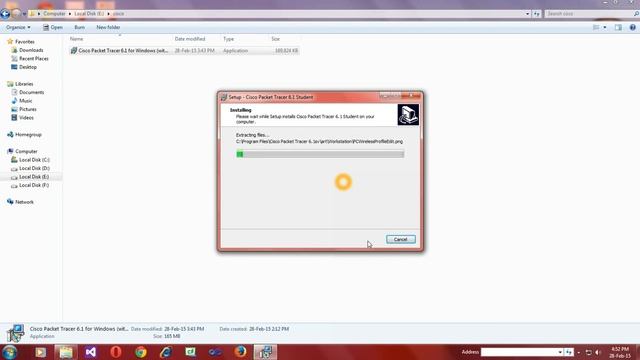Launch Firefox from the taskbar
This screenshot has width=640, height=360.
tap(240, 352)
